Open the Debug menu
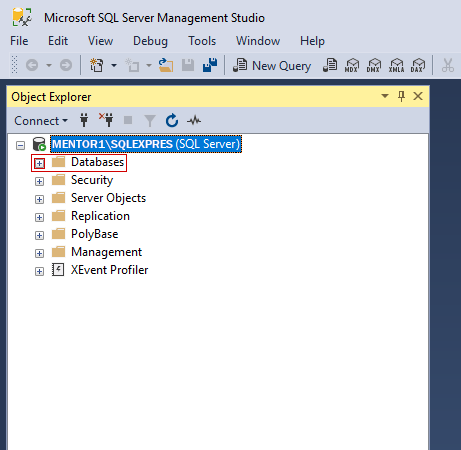 (150, 41)
